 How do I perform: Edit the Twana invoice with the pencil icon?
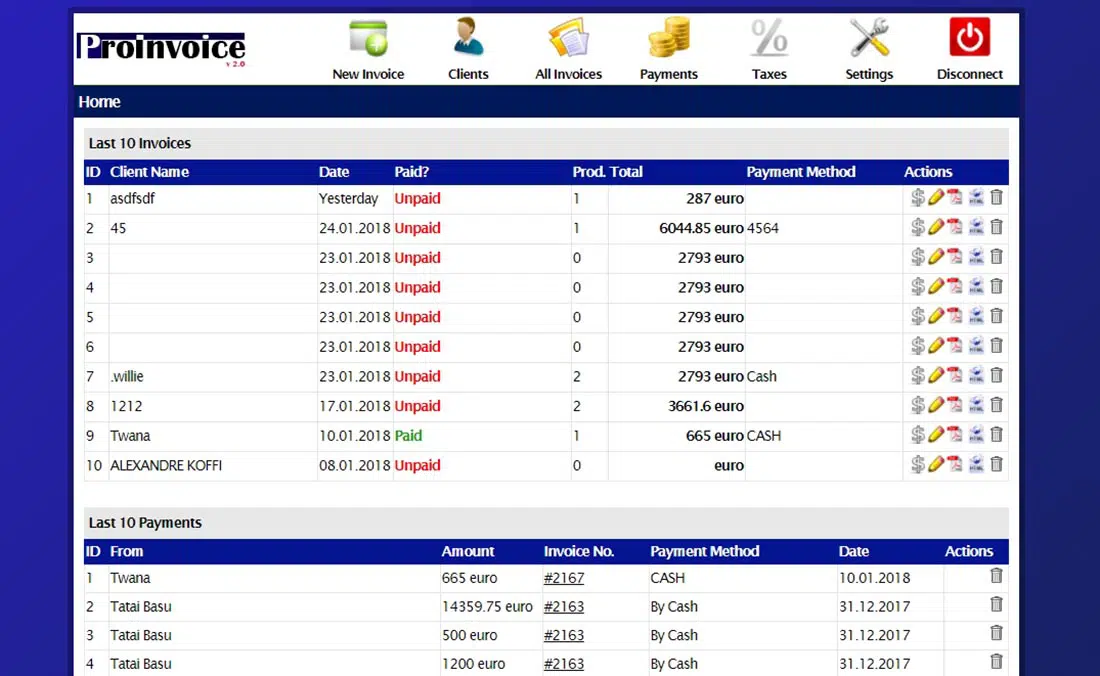936,435
